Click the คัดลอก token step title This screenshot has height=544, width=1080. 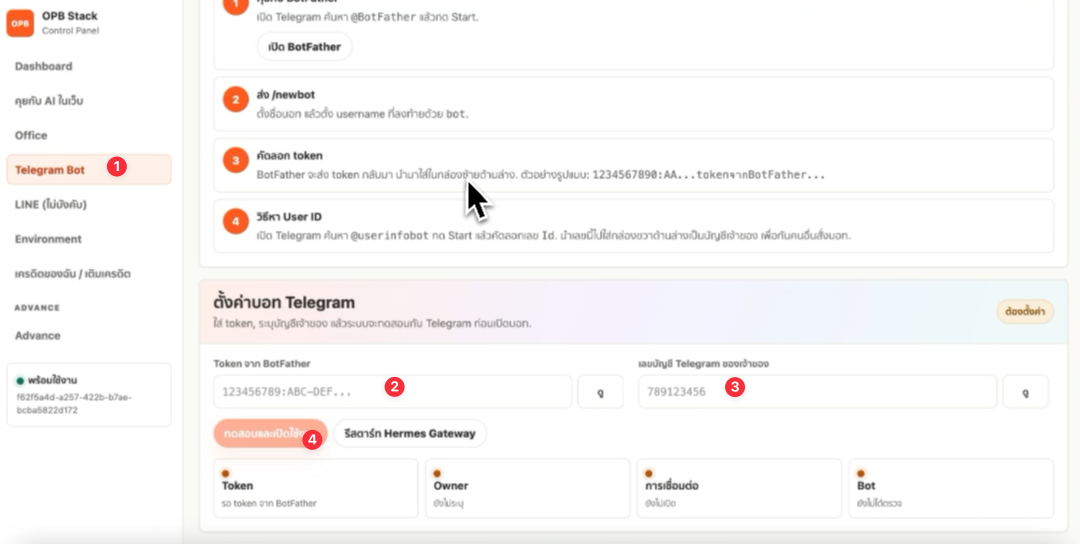[x=289, y=156]
